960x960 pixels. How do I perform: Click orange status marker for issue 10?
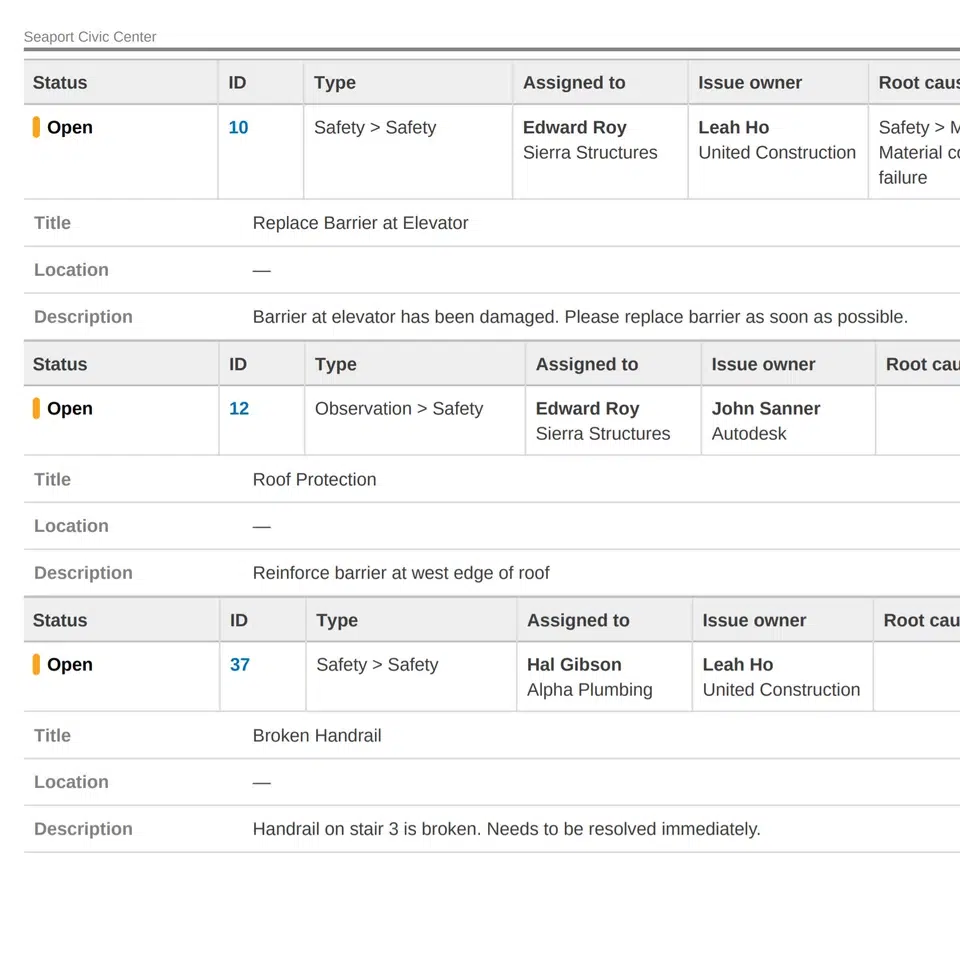36,128
